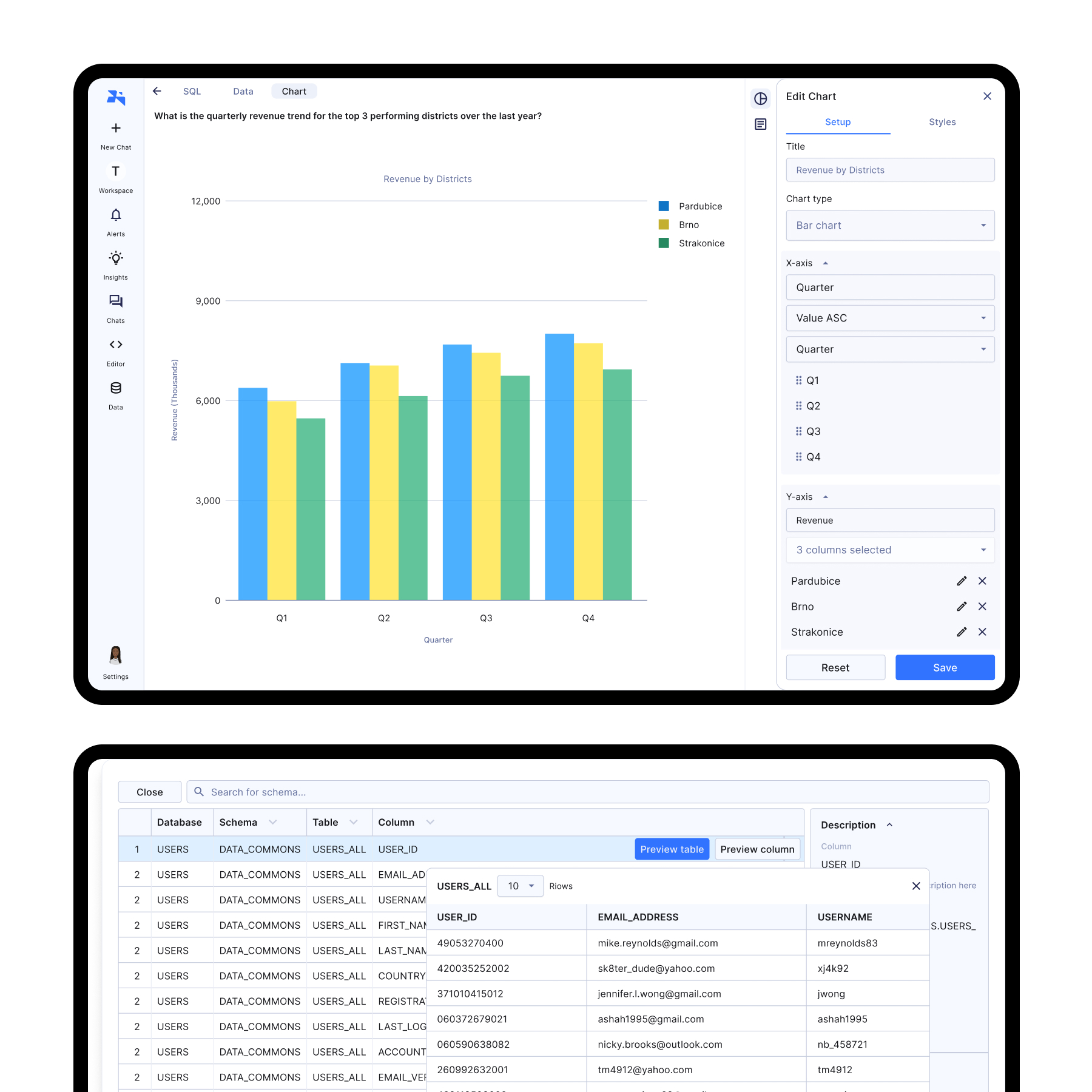Open the 3 columns selected dropdown

coord(890,550)
